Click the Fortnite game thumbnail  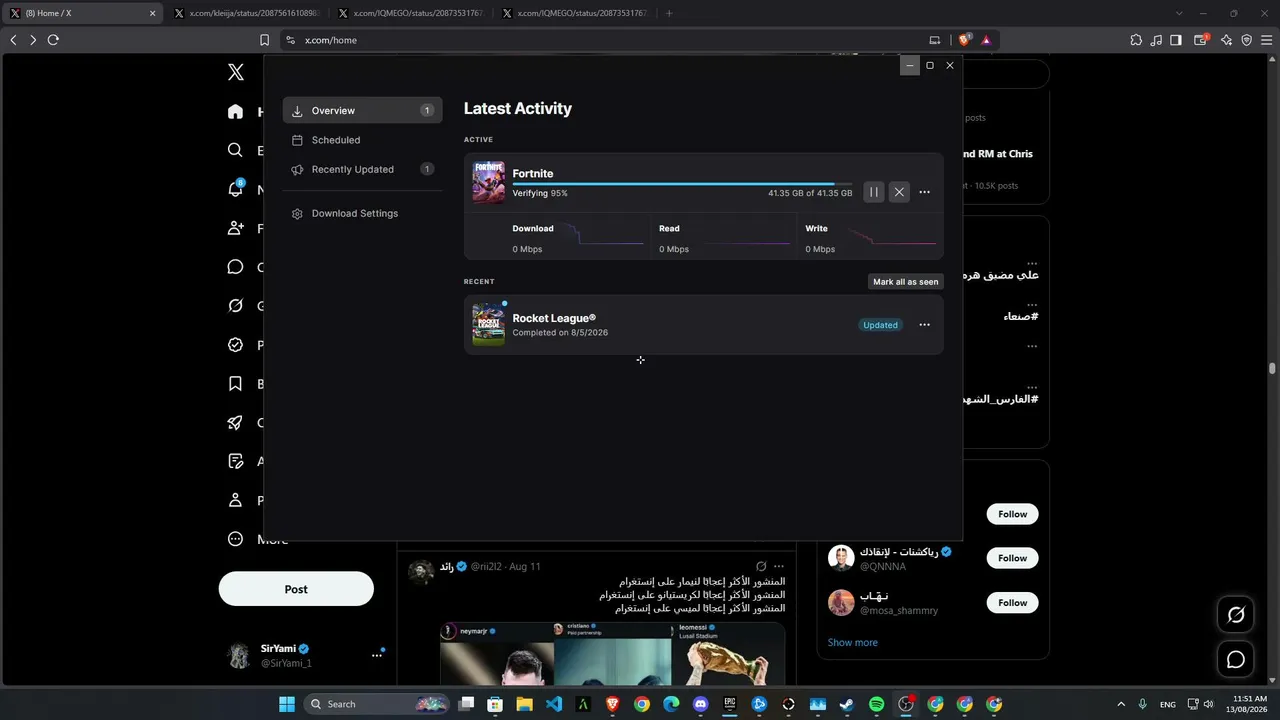point(489,182)
